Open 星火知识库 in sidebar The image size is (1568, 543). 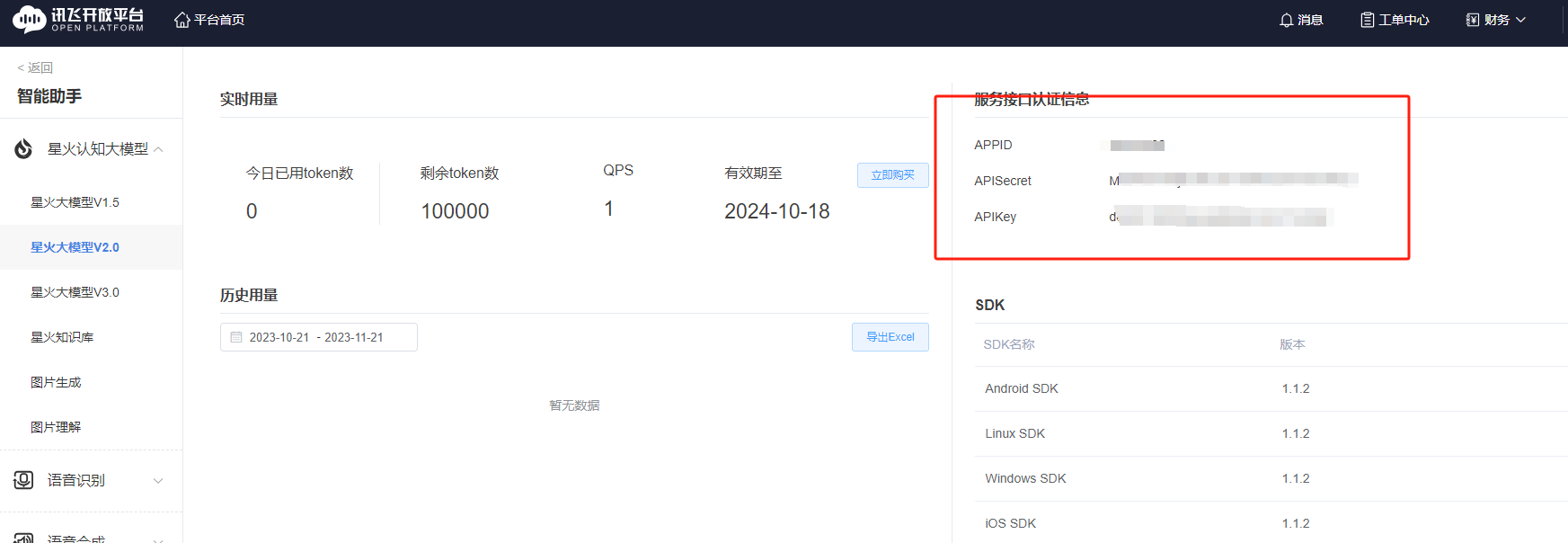pyautogui.click(x=62, y=337)
